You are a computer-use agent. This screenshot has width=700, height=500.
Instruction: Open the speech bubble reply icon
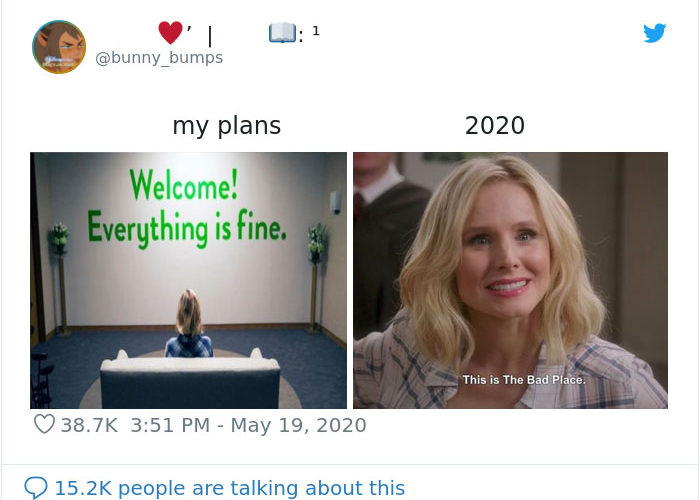[x=36, y=488]
